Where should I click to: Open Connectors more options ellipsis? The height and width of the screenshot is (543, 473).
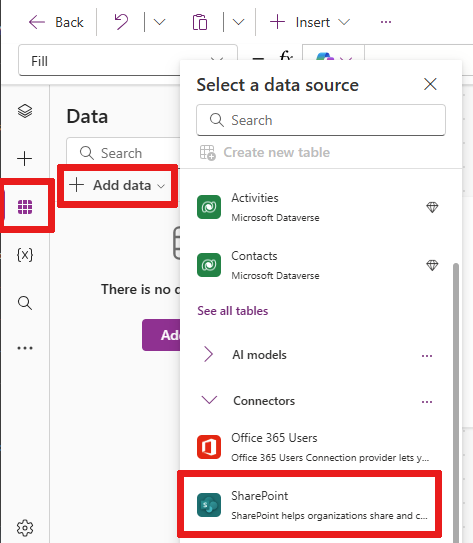pos(427,402)
